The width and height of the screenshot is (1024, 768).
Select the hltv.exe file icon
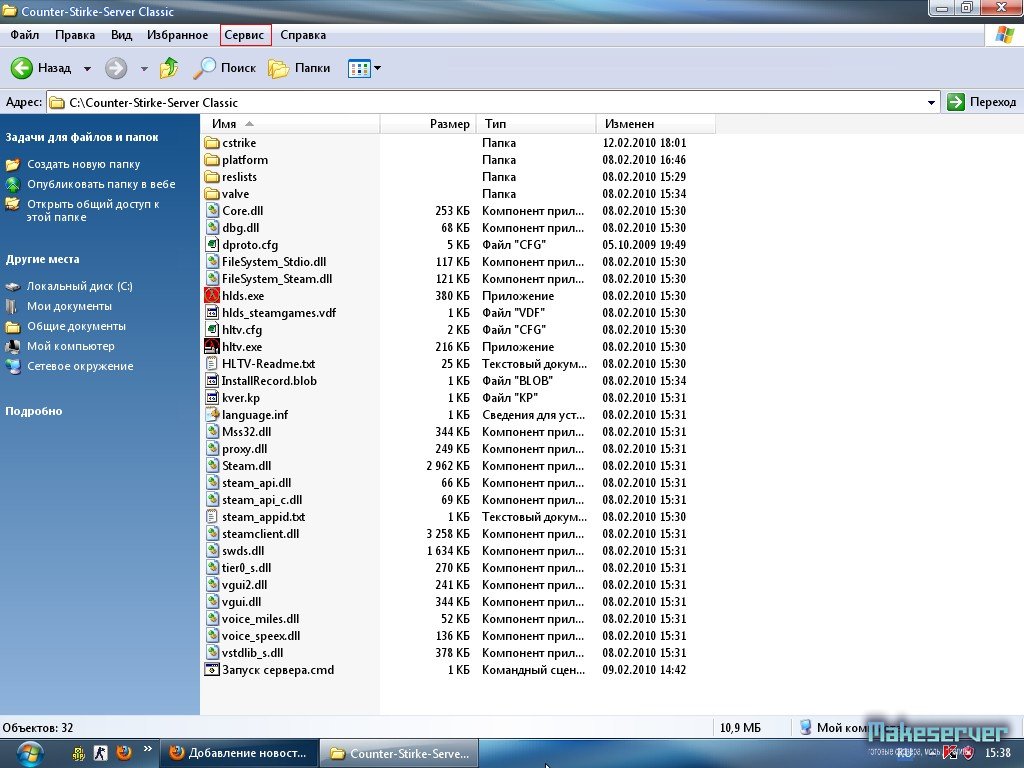[212, 347]
